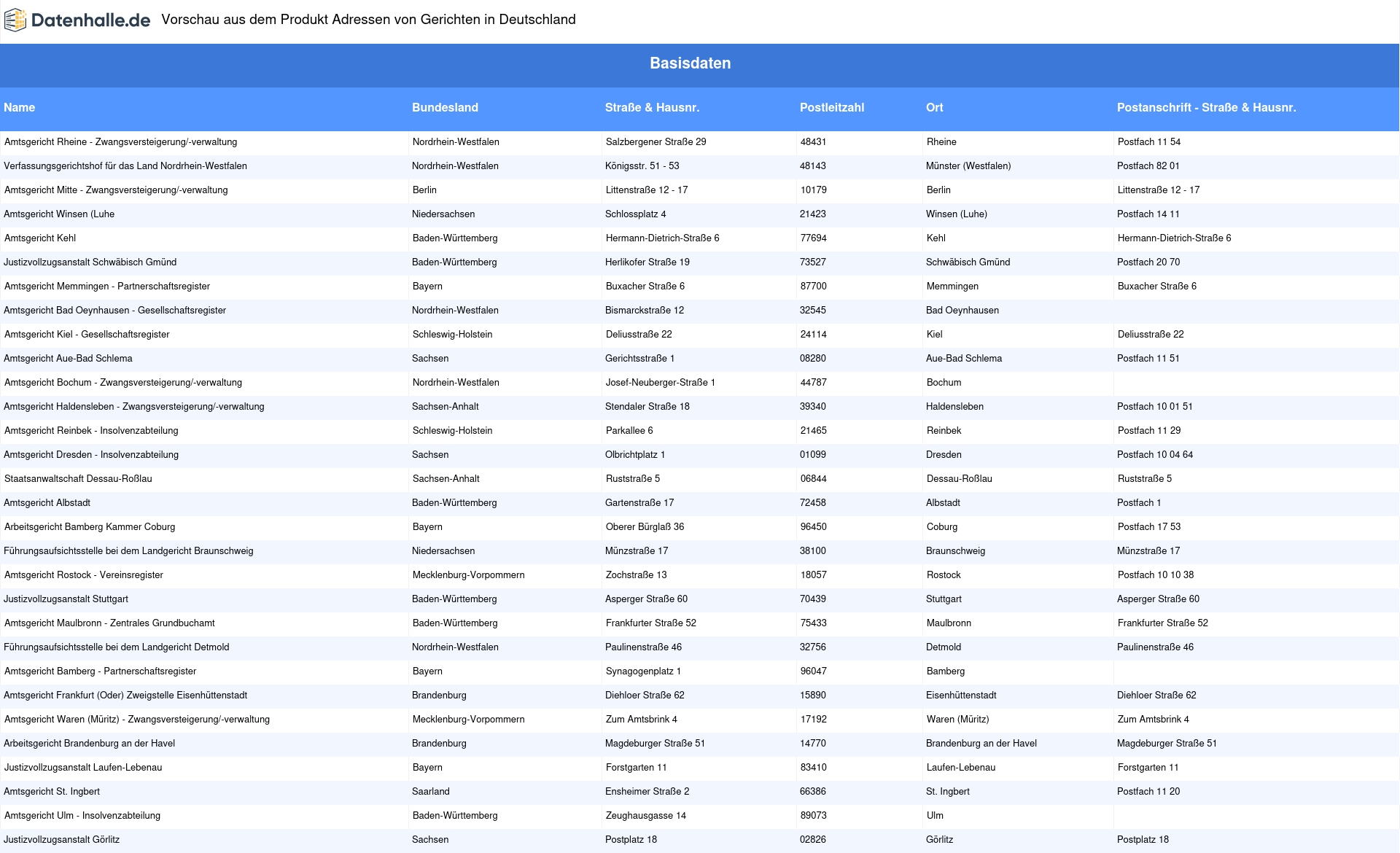Click the page title Vorschau aus dem Produkt
The width and height of the screenshot is (1400, 853).
click(x=368, y=20)
